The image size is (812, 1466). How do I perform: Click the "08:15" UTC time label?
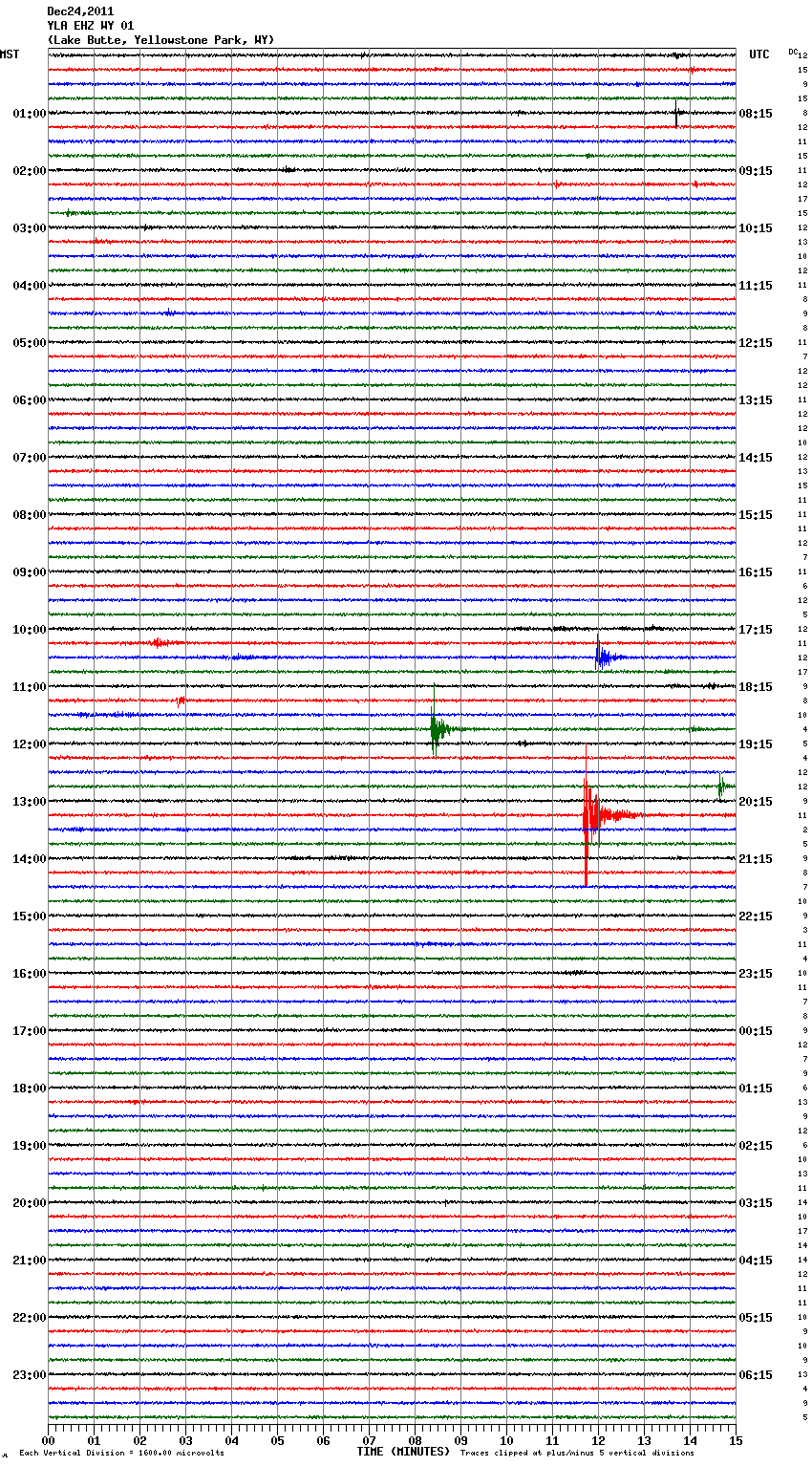pos(756,114)
